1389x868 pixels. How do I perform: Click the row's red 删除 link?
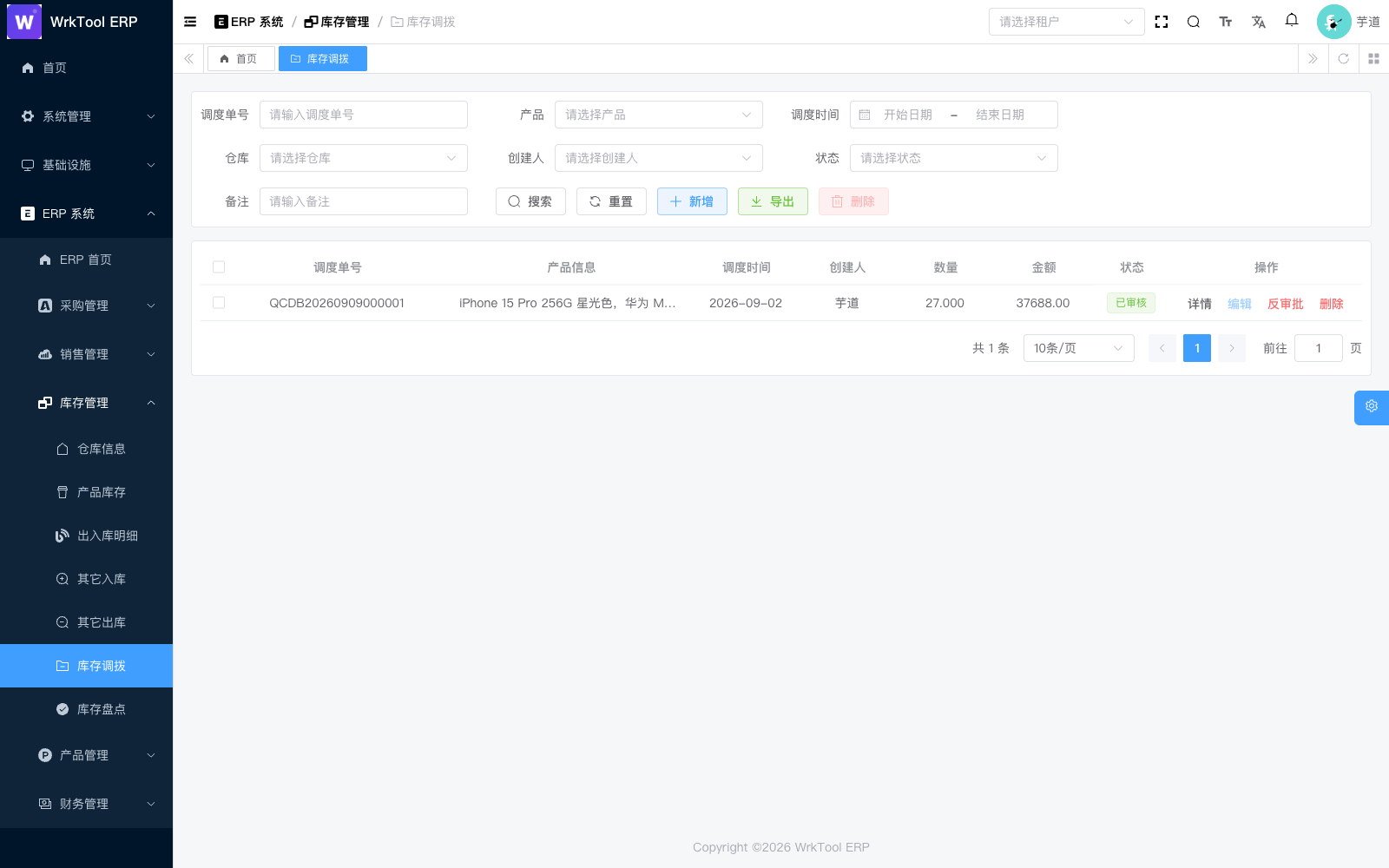click(x=1332, y=304)
